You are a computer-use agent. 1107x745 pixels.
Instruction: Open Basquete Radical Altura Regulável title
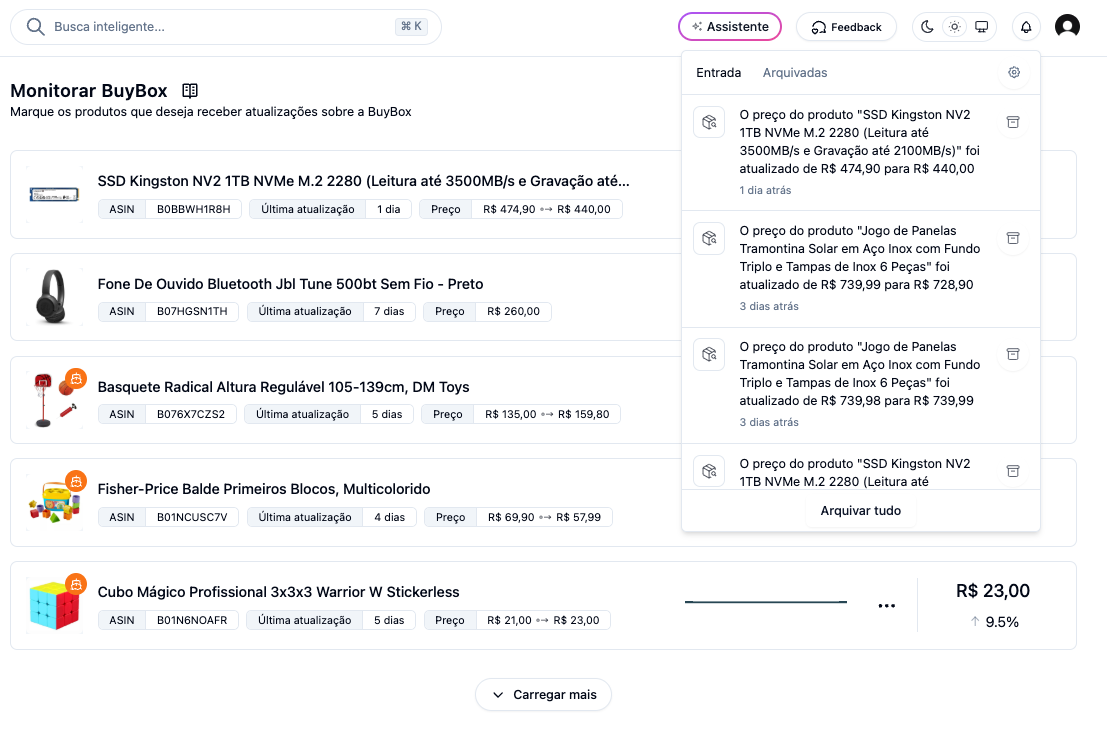283,387
